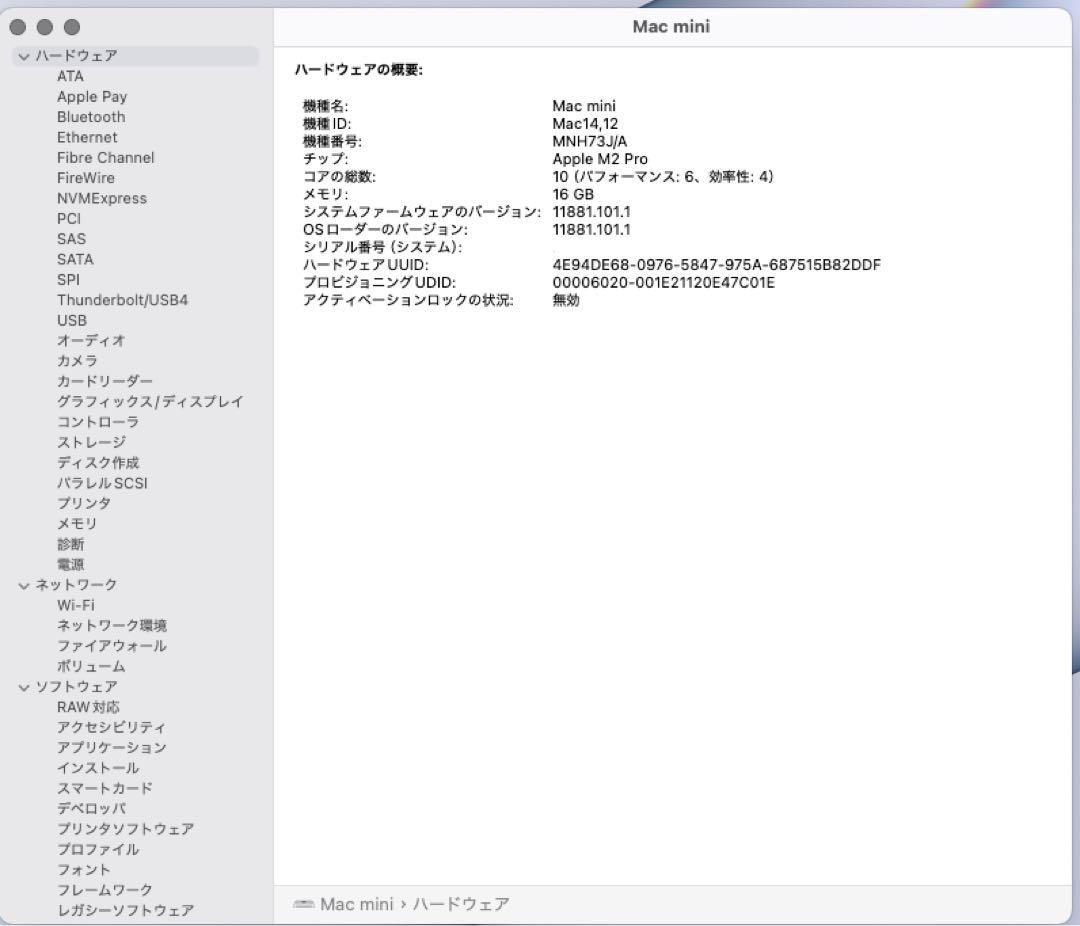Collapse the ハードウェア section
The width and height of the screenshot is (1080, 926).
(x=22, y=56)
